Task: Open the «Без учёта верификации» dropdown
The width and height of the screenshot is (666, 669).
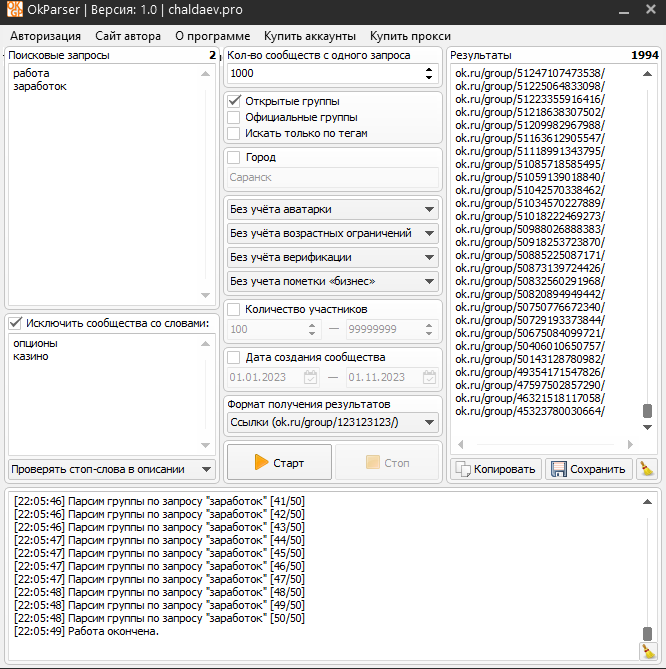Action: click(x=332, y=257)
